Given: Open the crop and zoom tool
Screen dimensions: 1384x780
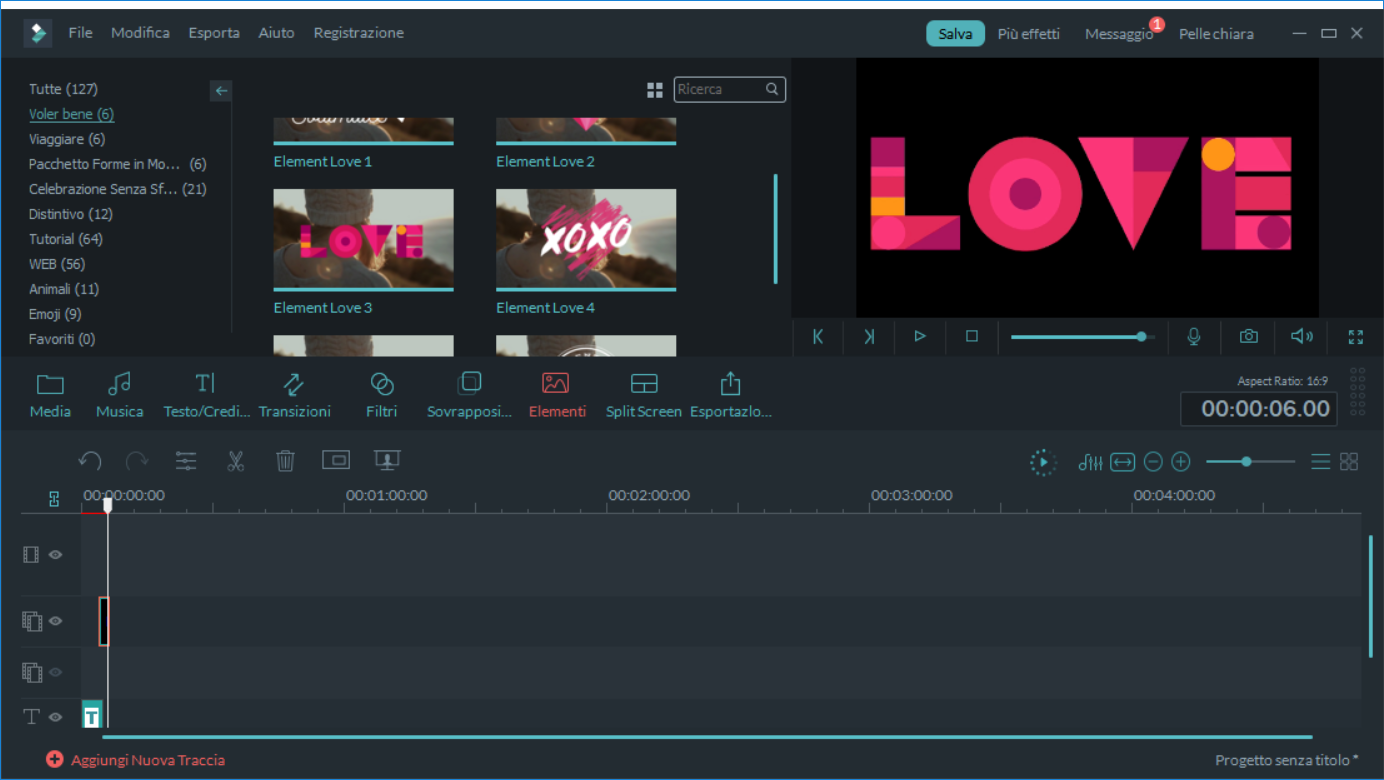Looking at the screenshot, I should click(x=336, y=460).
